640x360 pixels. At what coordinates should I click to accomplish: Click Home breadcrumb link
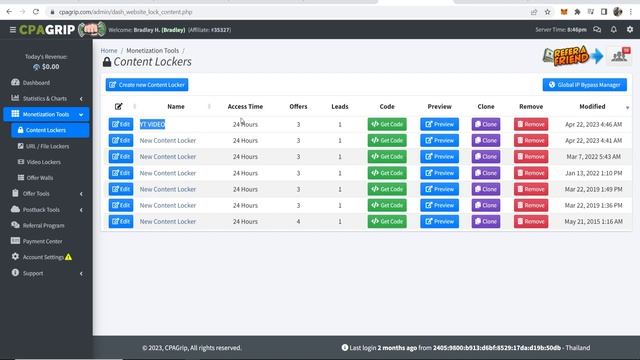pyautogui.click(x=109, y=51)
